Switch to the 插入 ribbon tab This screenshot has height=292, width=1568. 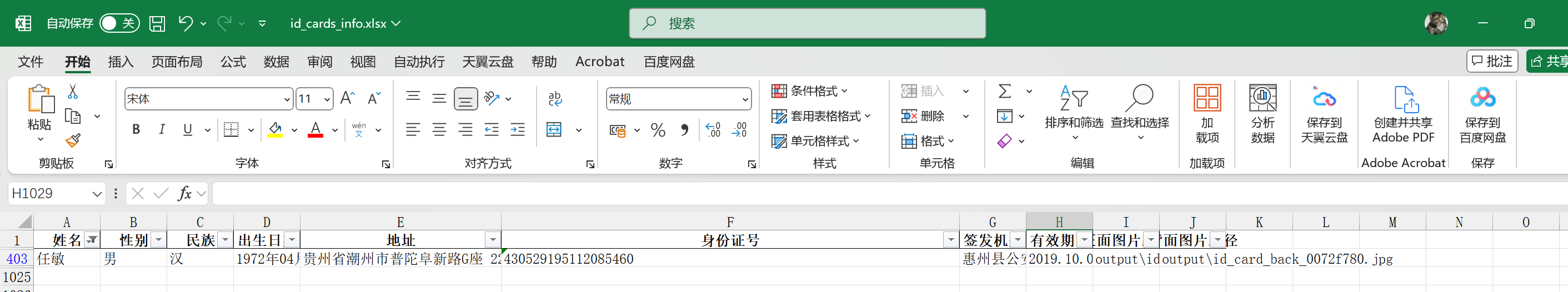[x=121, y=62]
